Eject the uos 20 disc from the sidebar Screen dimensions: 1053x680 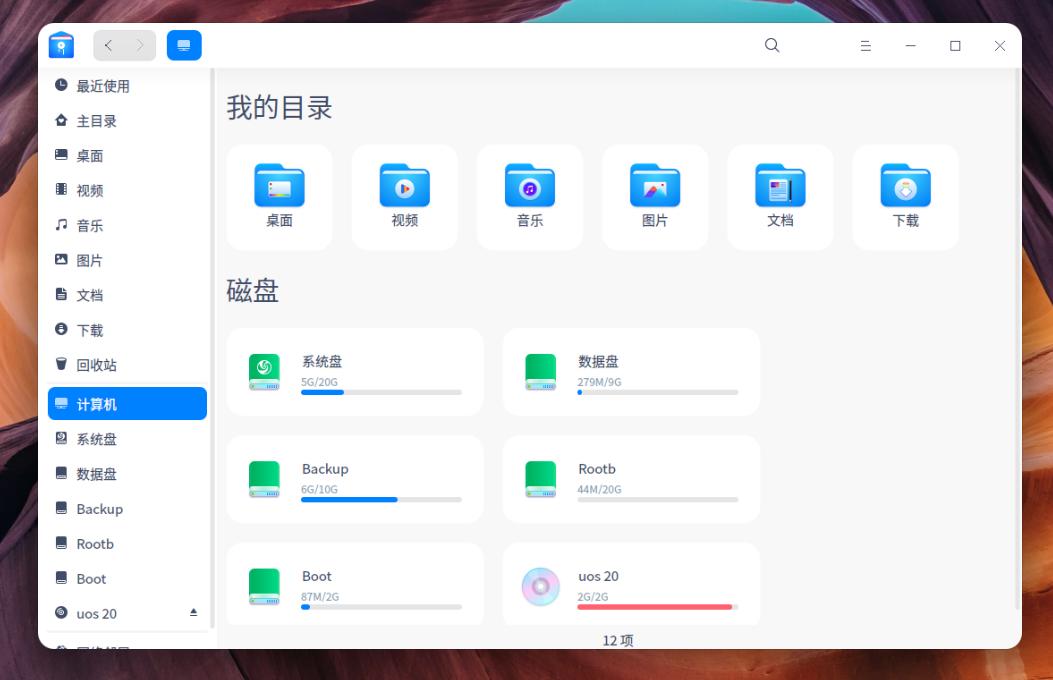[x=194, y=613]
